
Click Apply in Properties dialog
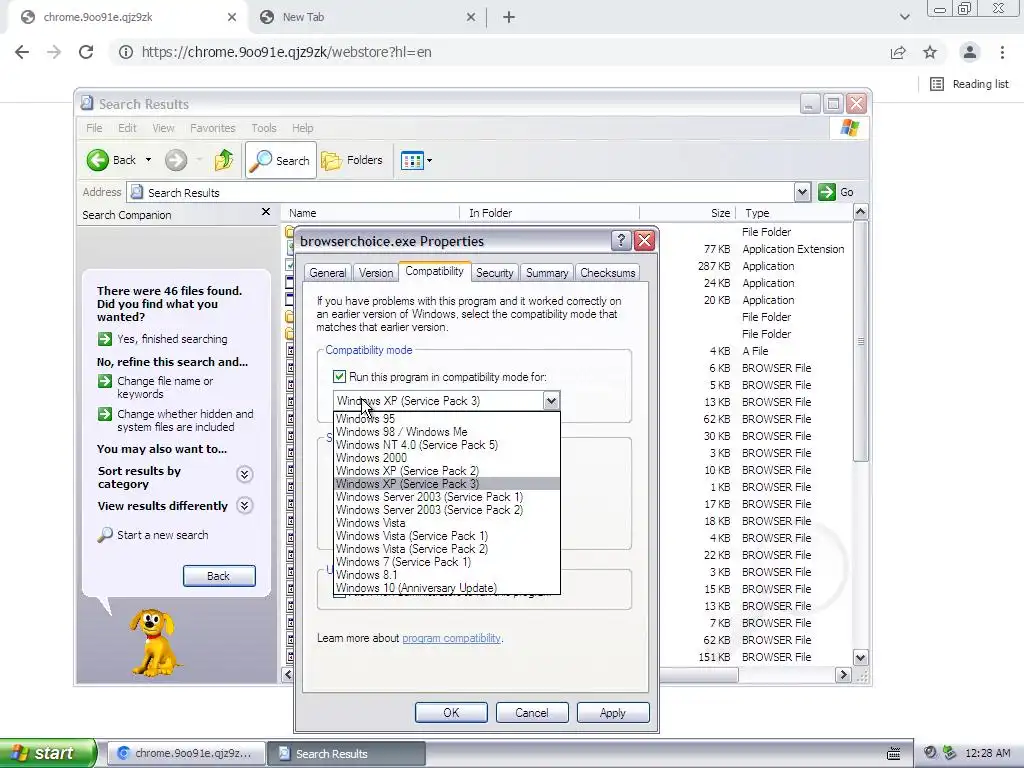pyautogui.click(x=613, y=712)
